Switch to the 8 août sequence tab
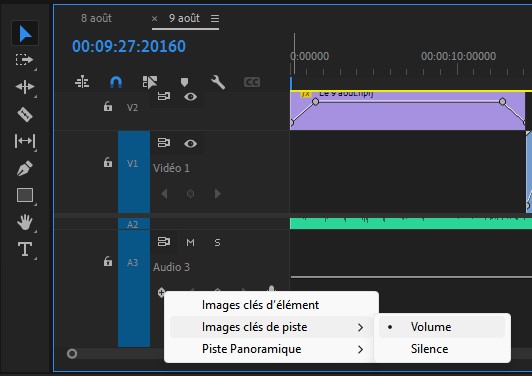532x376 pixels. click(x=96, y=18)
